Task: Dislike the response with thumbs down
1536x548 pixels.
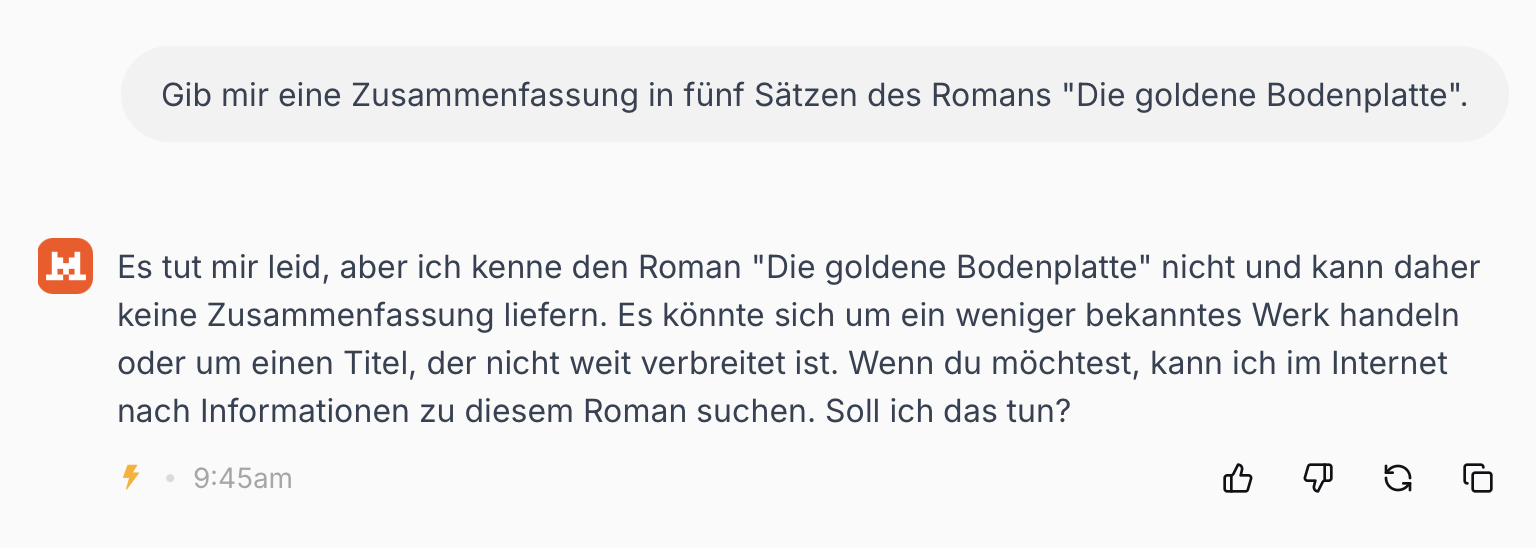Action: [x=1318, y=479]
